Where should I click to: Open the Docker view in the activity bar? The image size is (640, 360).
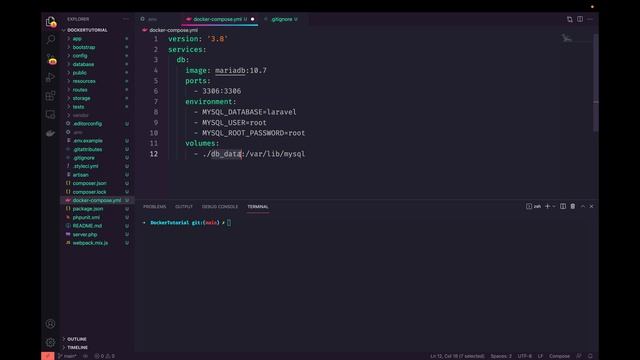(x=50, y=133)
